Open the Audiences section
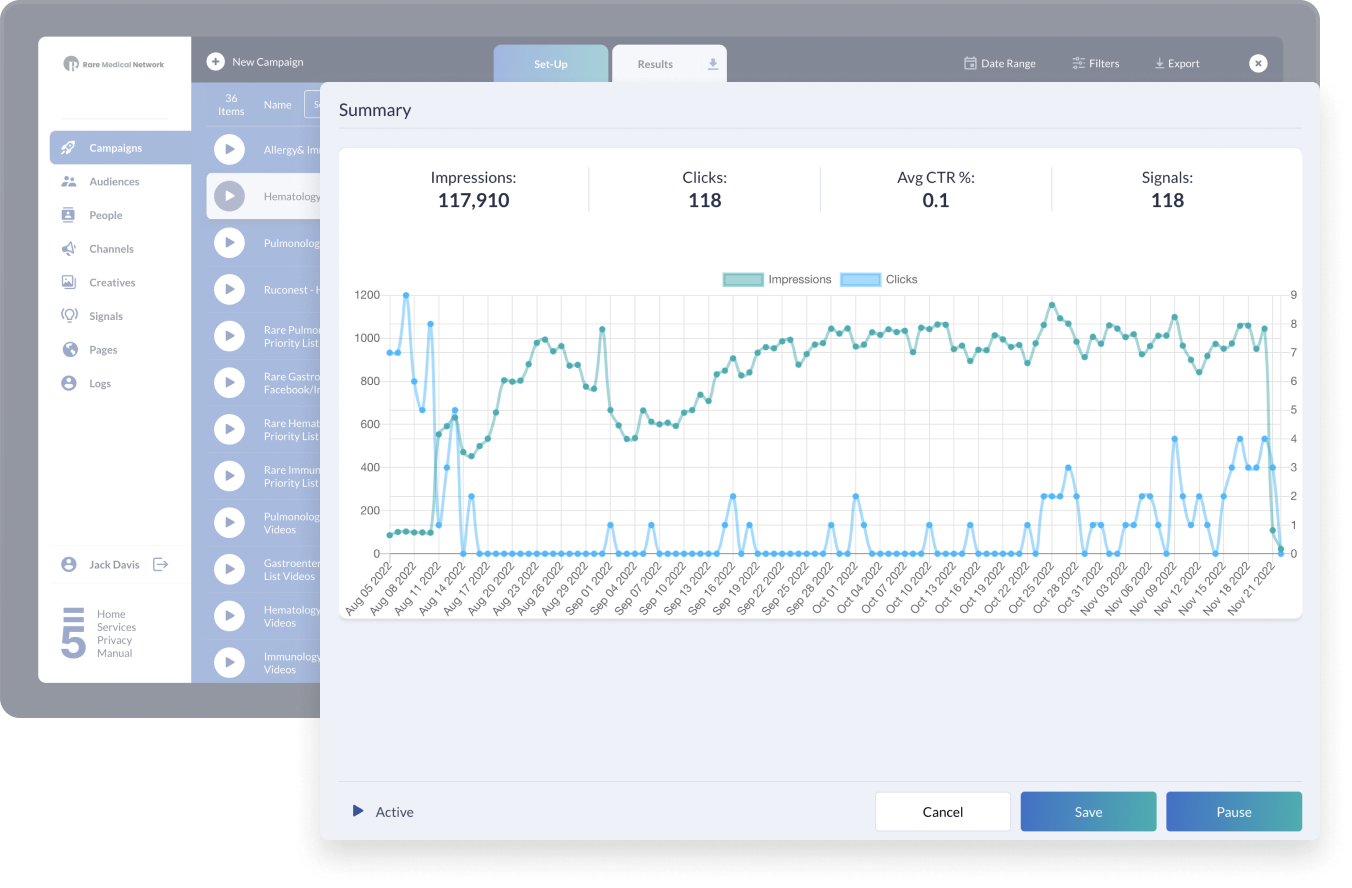 [x=113, y=182]
